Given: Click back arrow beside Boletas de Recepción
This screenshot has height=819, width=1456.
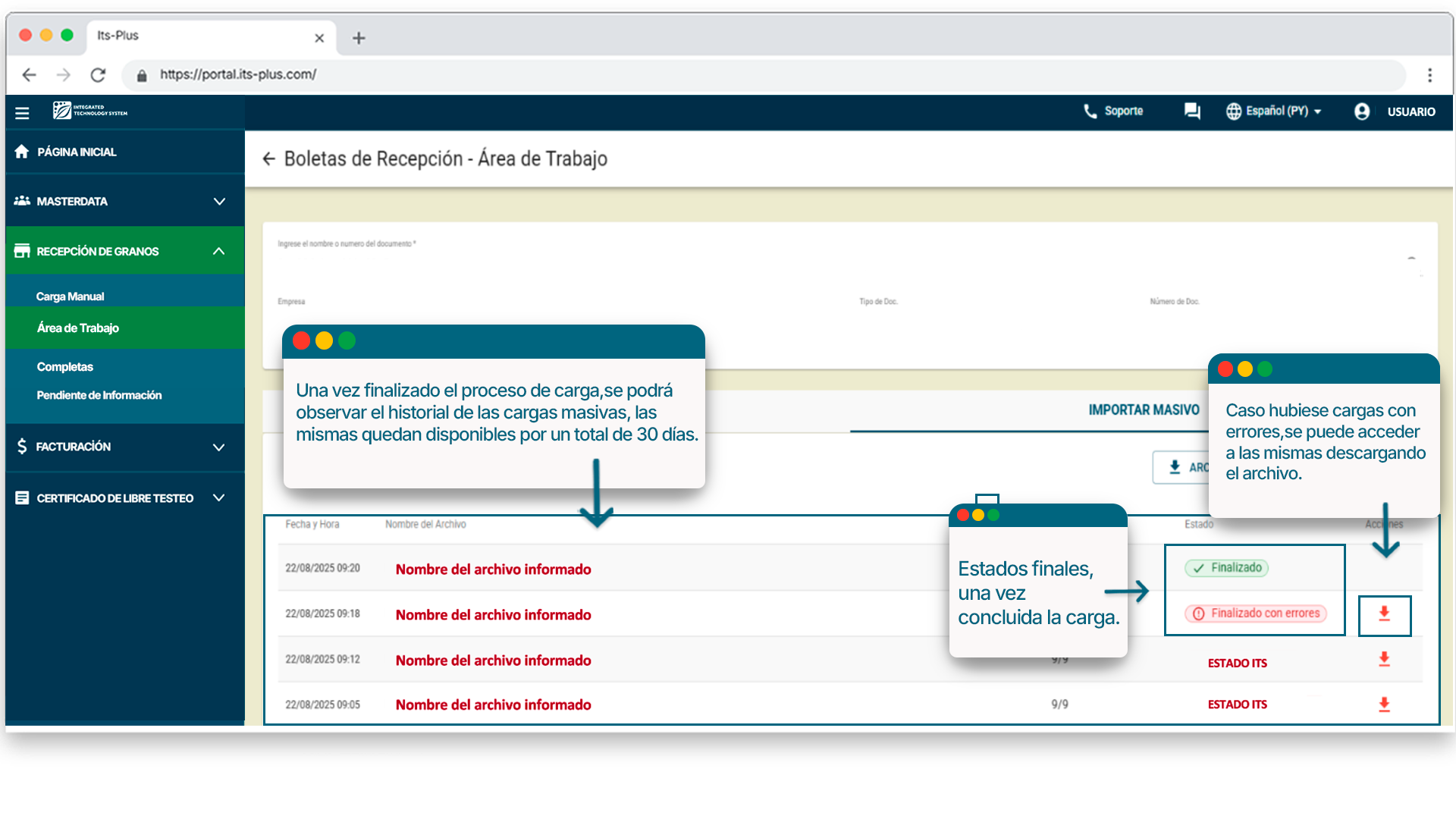Looking at the screenshot, I should tap(268, 158).
